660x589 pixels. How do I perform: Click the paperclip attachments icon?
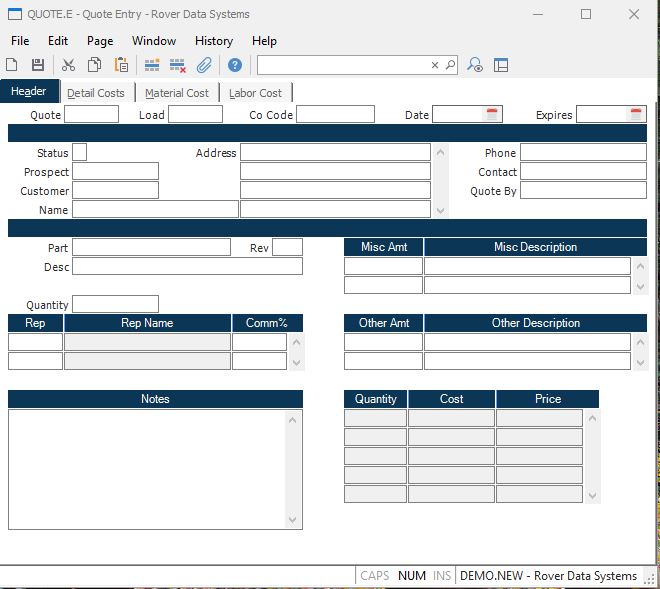coord(203,65)
